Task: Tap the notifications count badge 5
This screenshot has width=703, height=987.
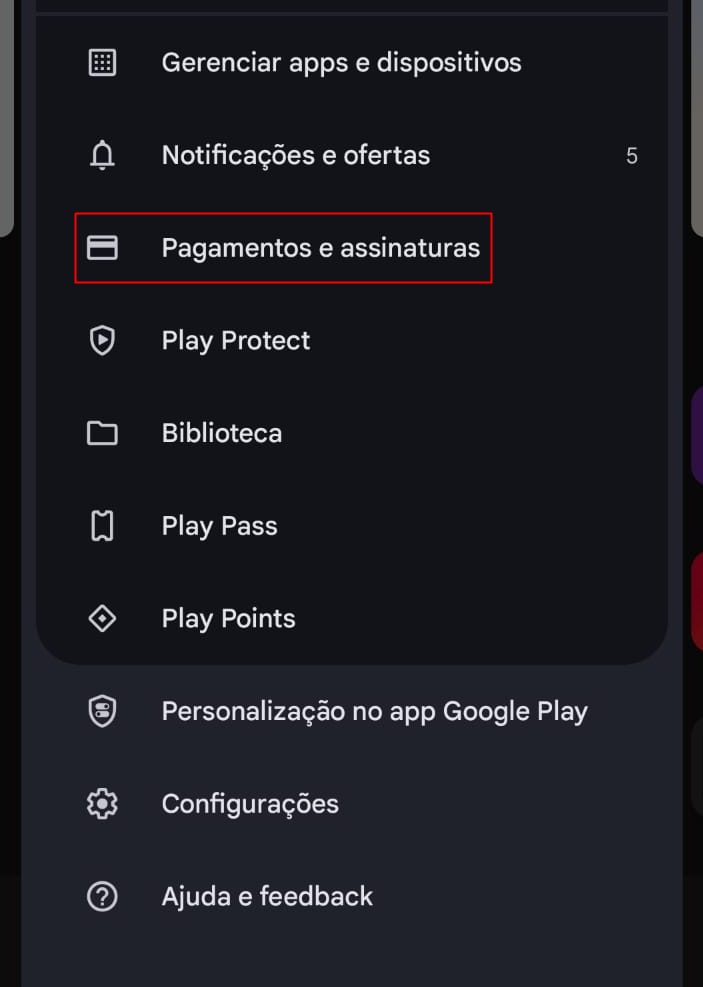Action: pos(632,155)
